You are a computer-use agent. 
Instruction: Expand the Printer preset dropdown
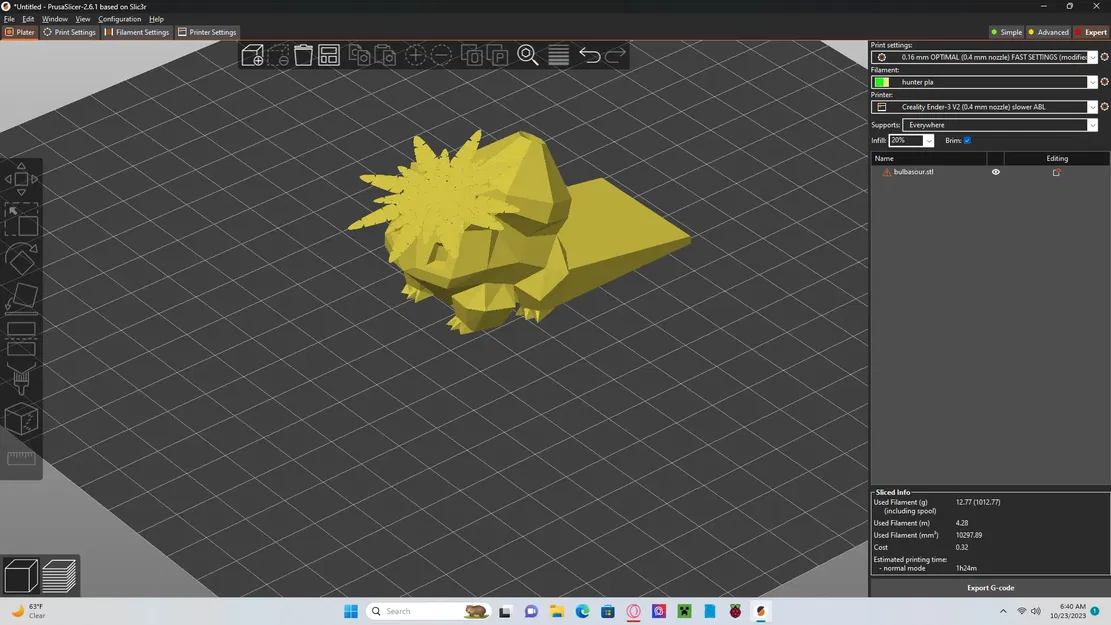[x=1093, y=107]
